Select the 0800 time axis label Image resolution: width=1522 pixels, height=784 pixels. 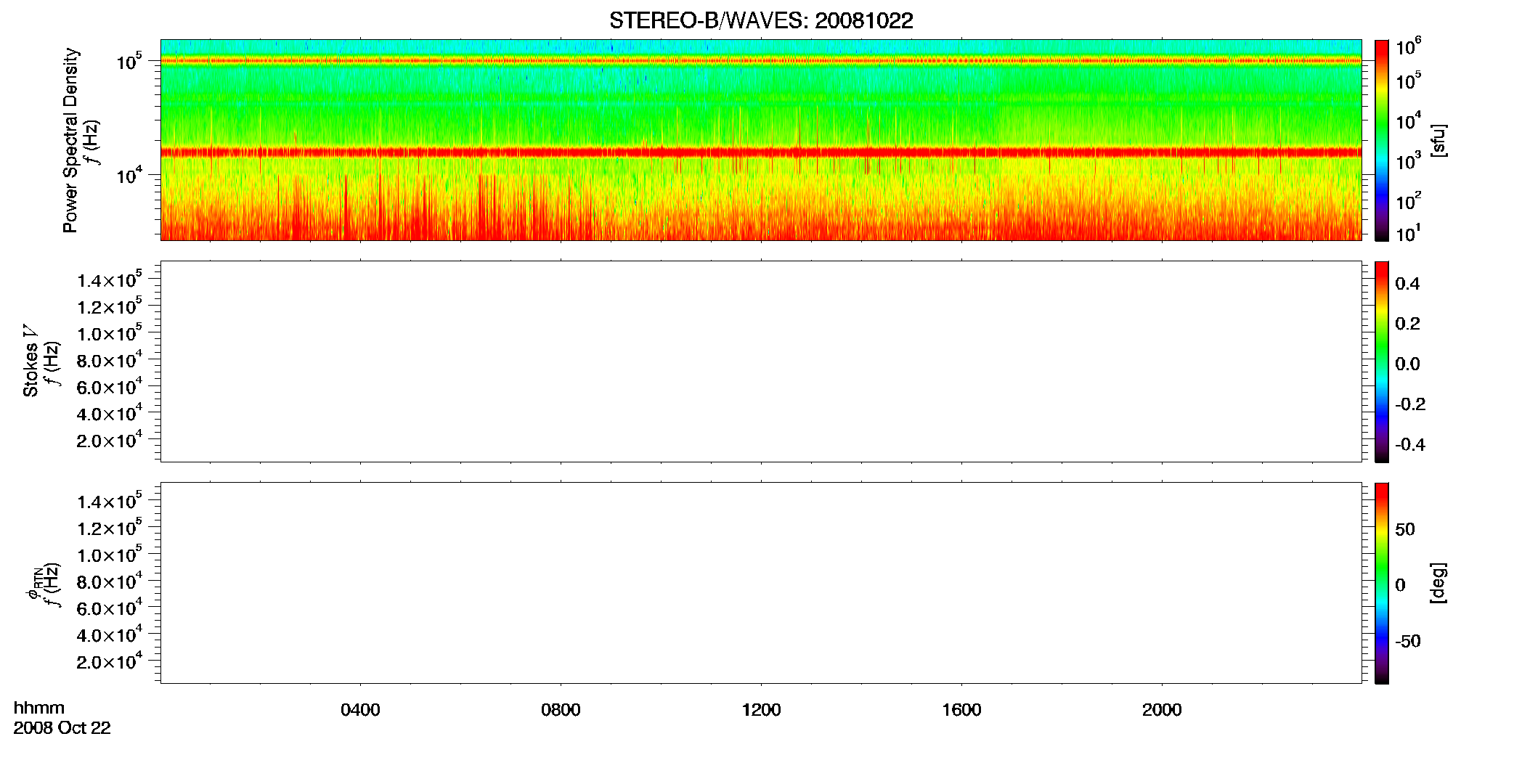click(x=561, y=710)
